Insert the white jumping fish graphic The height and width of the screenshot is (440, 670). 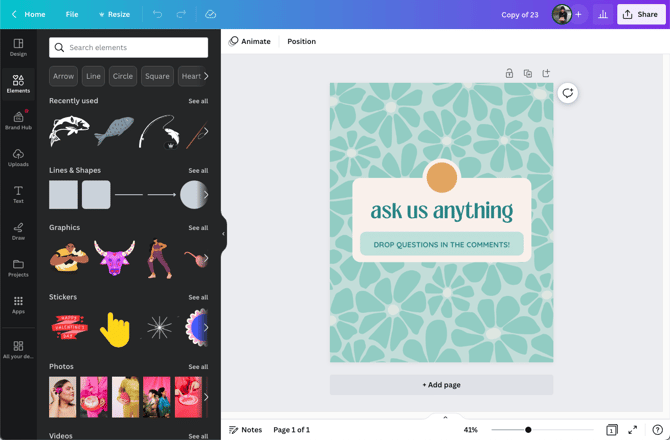(69, 131)
